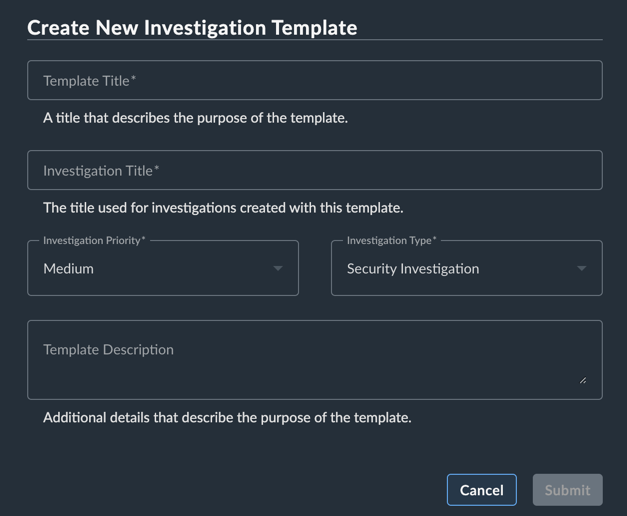Click the Additional details helper text

[x=227, y=418]
